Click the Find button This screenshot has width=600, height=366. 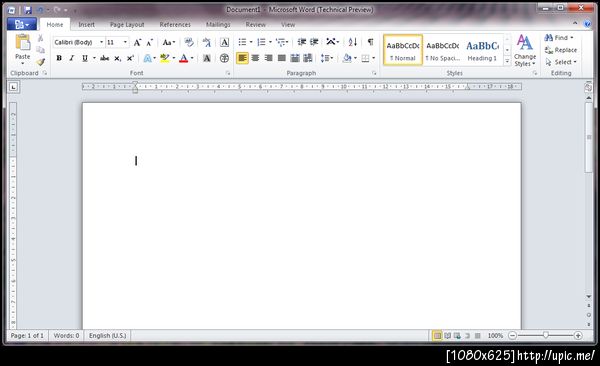559,38
